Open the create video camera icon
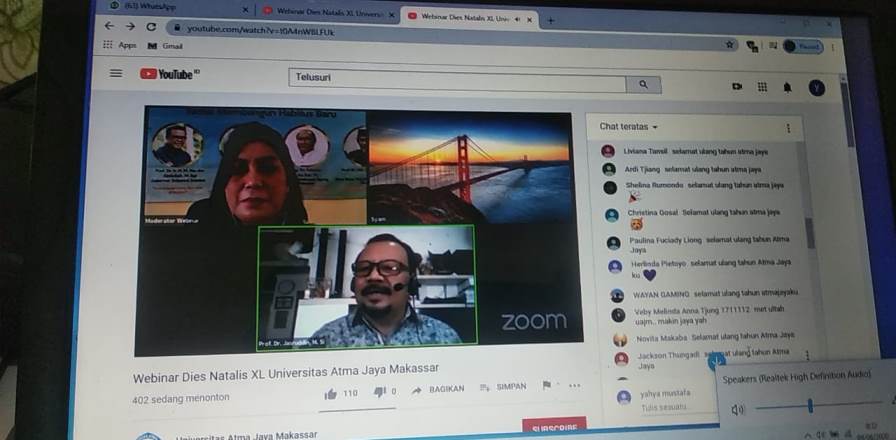 [737, 87]
